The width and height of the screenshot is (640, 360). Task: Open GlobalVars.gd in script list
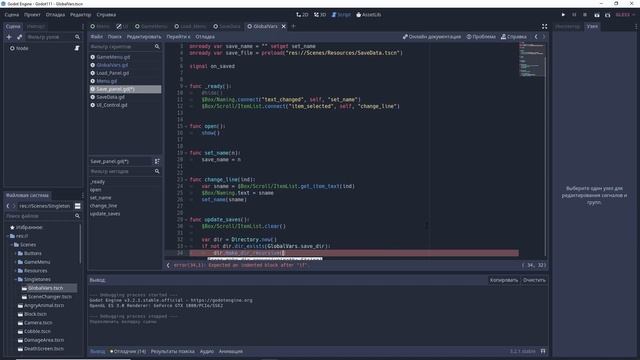point(112,65)
